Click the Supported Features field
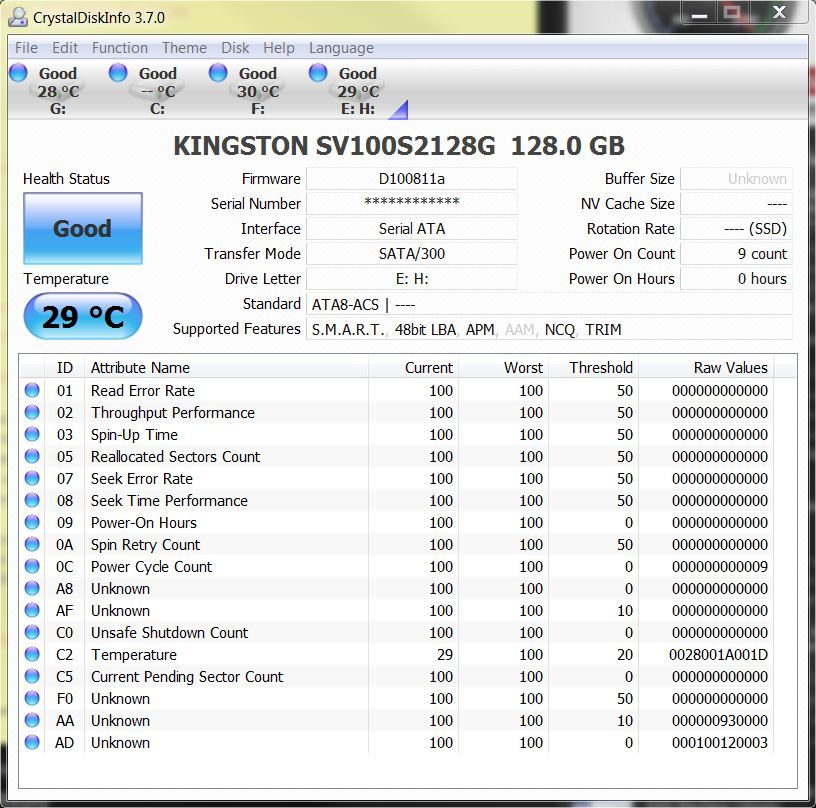The height and width of the screenshot is (808, 816). coord(550,329)
